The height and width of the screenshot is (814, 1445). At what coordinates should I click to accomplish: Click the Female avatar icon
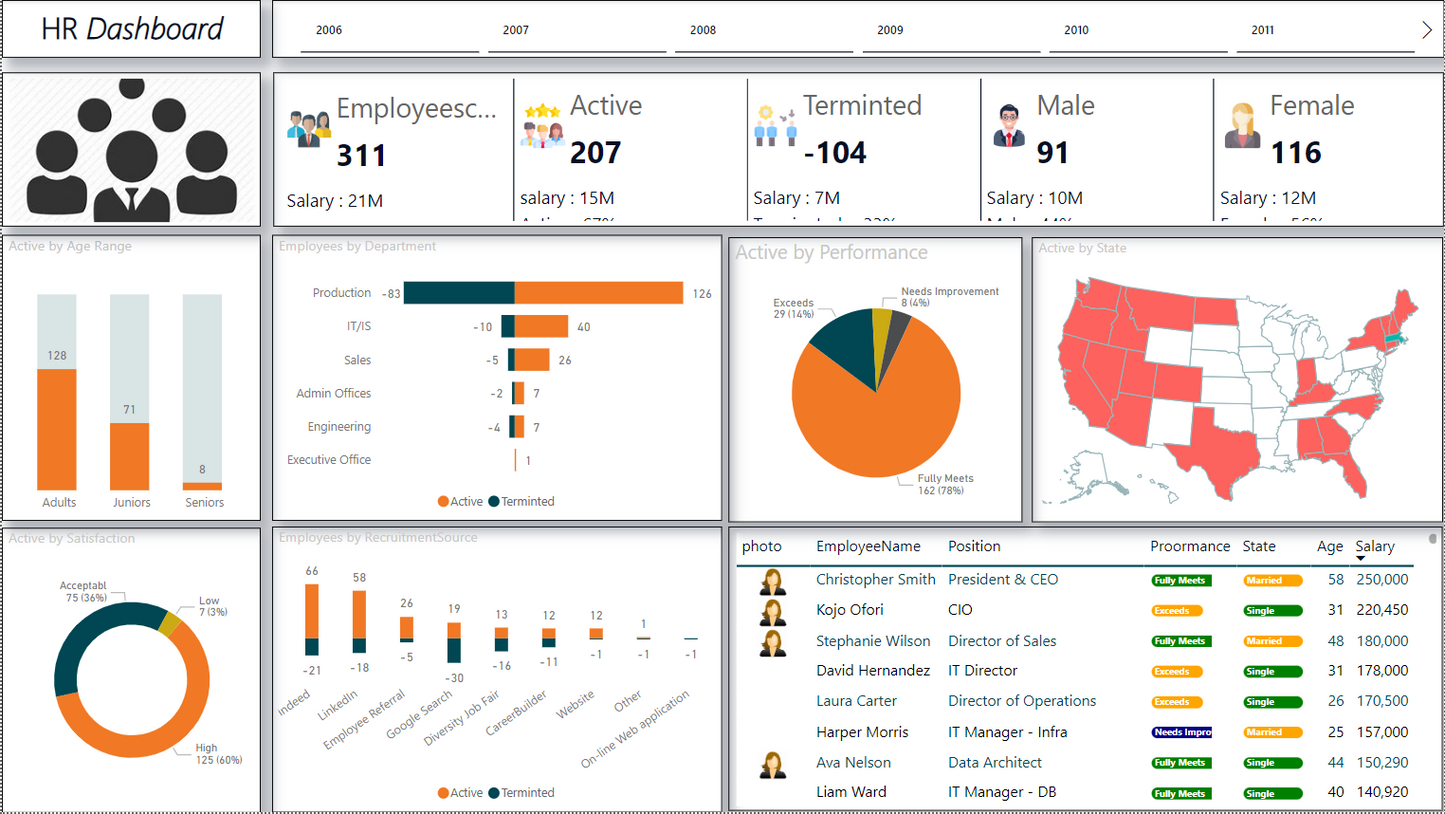click(x=1242, y=126)
